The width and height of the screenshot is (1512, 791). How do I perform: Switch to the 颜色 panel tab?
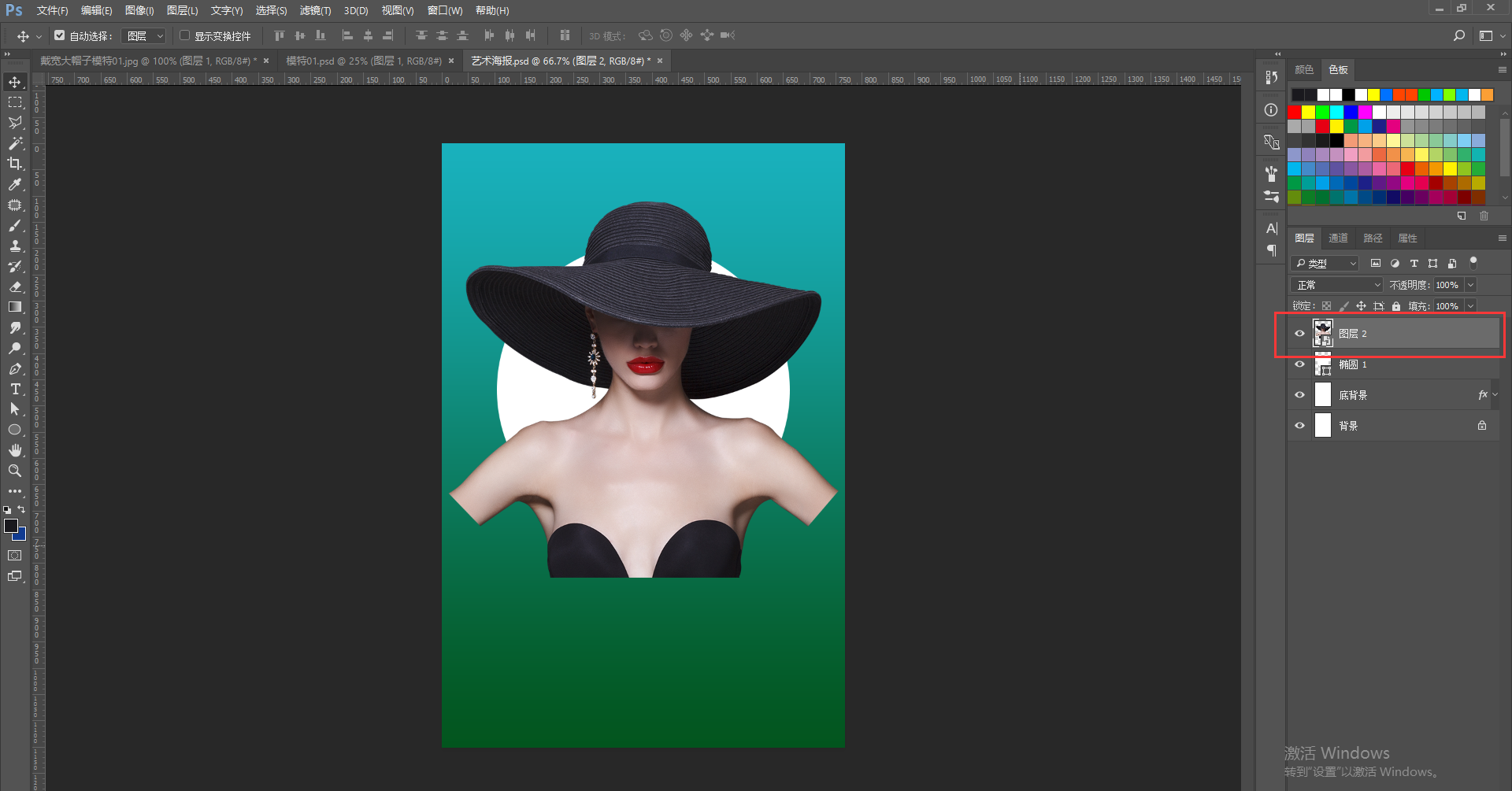[x=1304, y=70]
